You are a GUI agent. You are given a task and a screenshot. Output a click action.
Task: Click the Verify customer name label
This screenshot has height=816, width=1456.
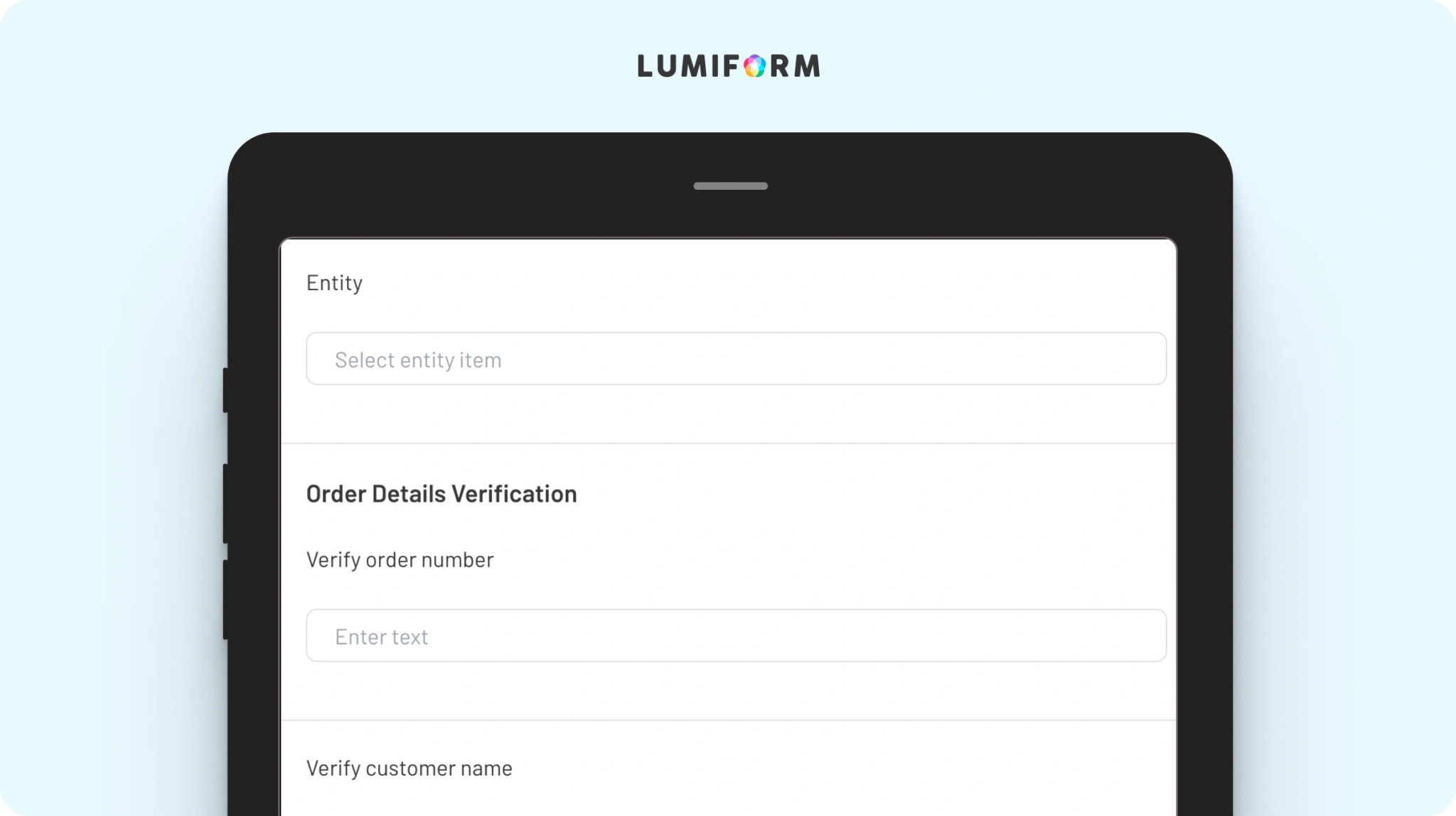coord(409,768)
